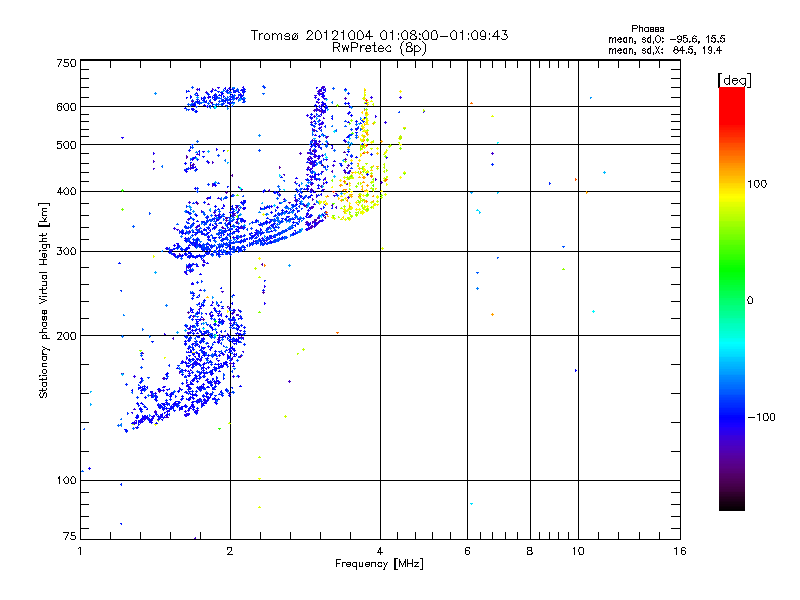The image size is (800, 600).
Task: Click the "RwPretec (8p)" subtitle
Action: [379, 48]
